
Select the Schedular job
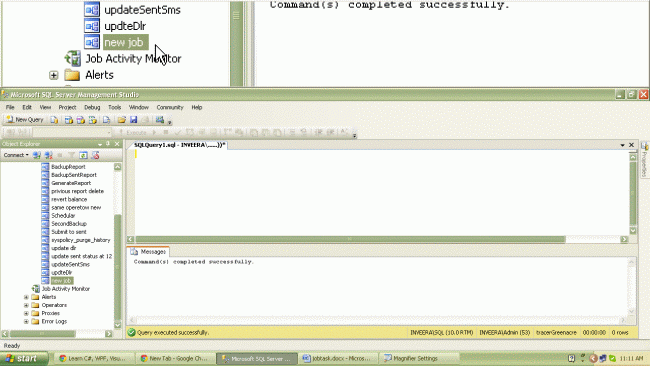[63, 216]
